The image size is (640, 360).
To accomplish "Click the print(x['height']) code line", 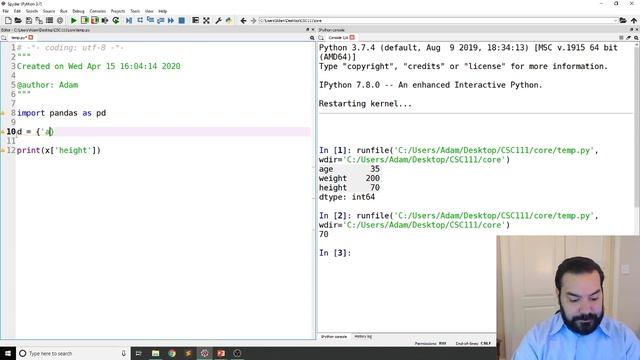I will [59, 150].
